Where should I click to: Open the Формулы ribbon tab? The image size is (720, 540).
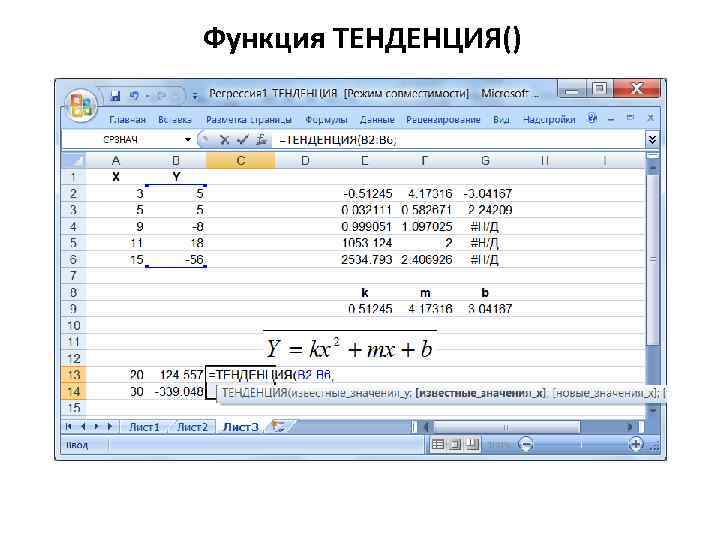(326, 120)
